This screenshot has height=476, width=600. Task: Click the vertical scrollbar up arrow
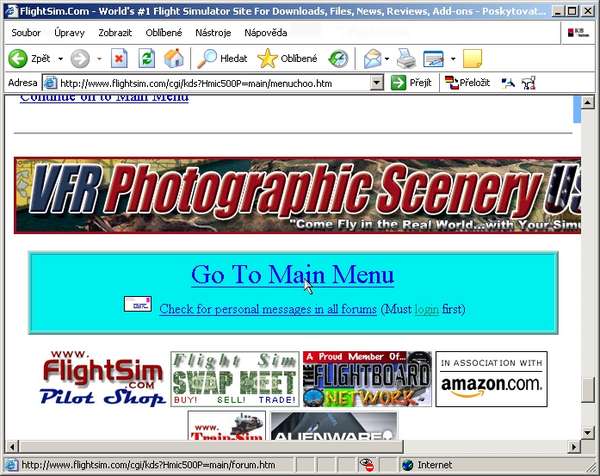pos(587,102)
